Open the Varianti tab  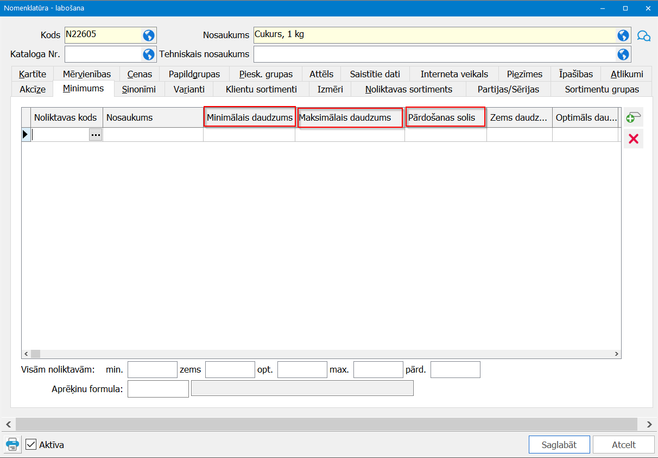(x=189, y=89)
